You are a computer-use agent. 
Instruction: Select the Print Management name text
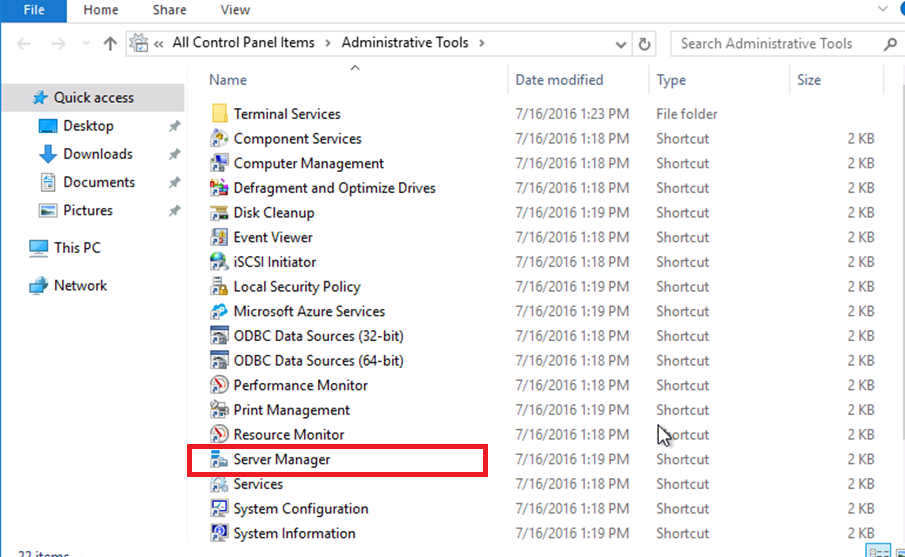click(291, 410)
